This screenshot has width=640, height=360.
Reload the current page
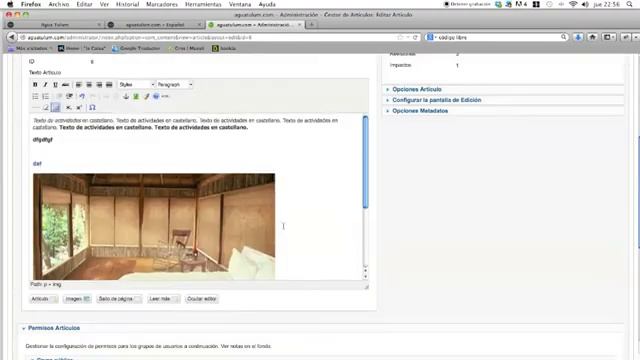415,37
